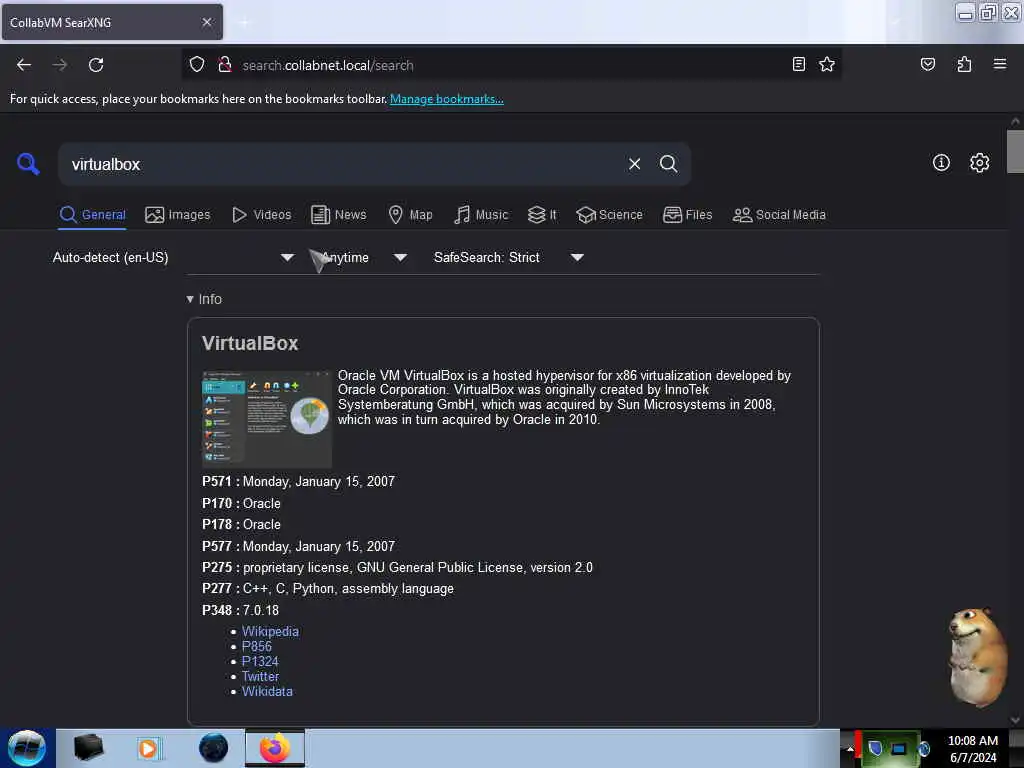The image size is (1024, 768).
Task: Click the insecure connection lock icon
Action: 225,65
